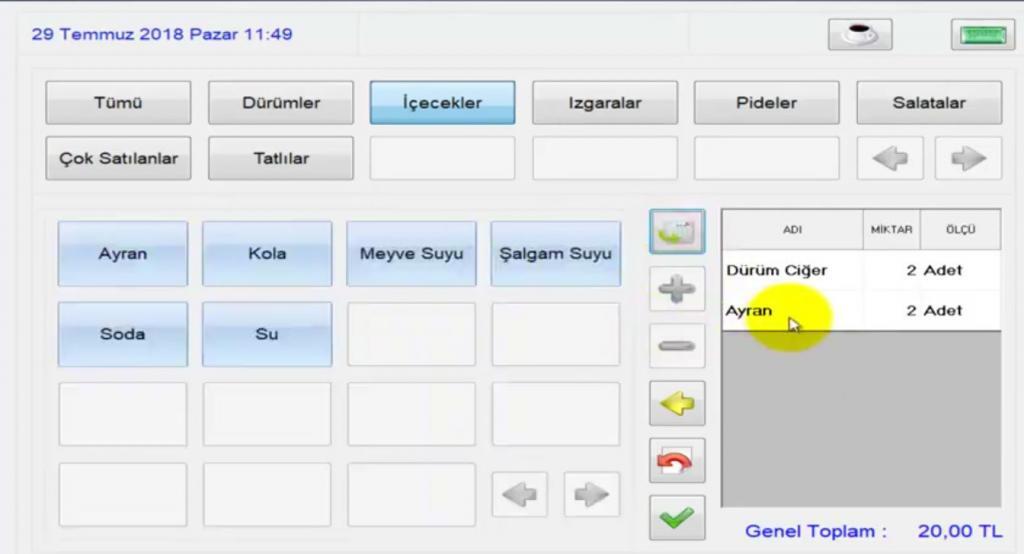Increase quantity with the plus button
This screenshot has width=1024, height=554.
point(677,288)
